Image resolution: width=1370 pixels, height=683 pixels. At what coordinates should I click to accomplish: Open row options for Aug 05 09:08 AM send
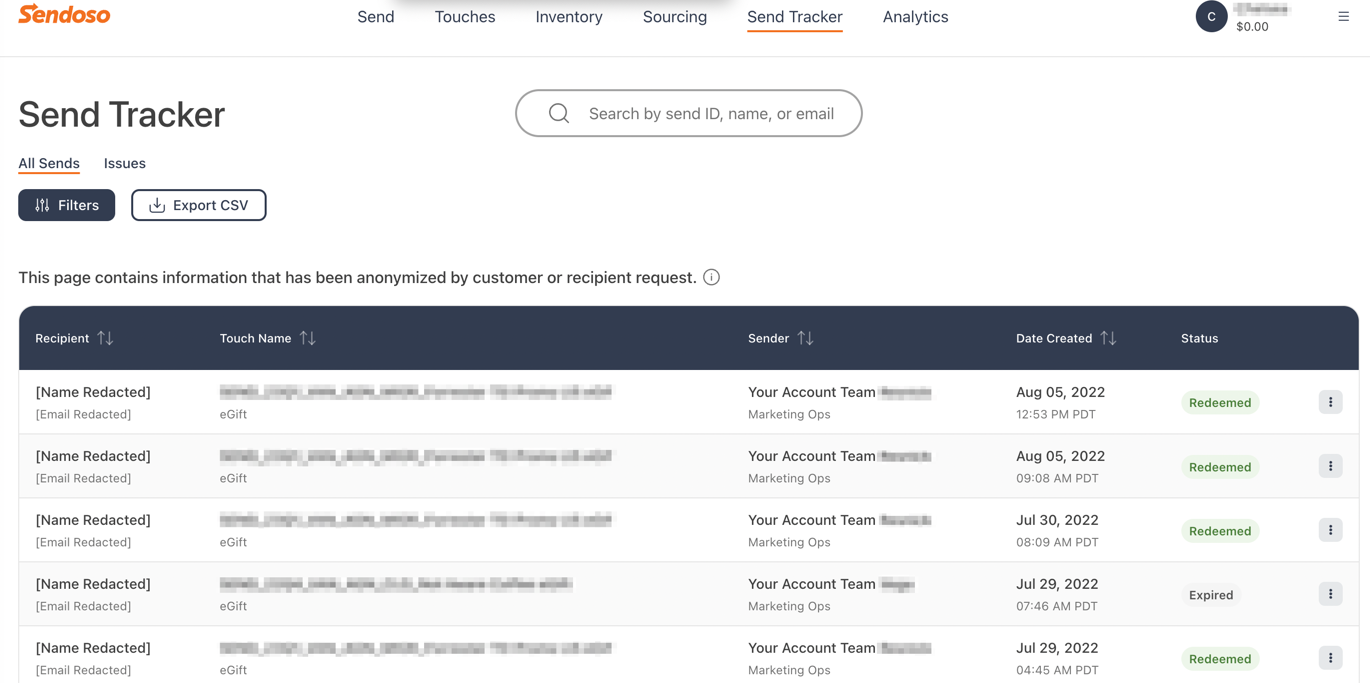tap(1330, 466)
